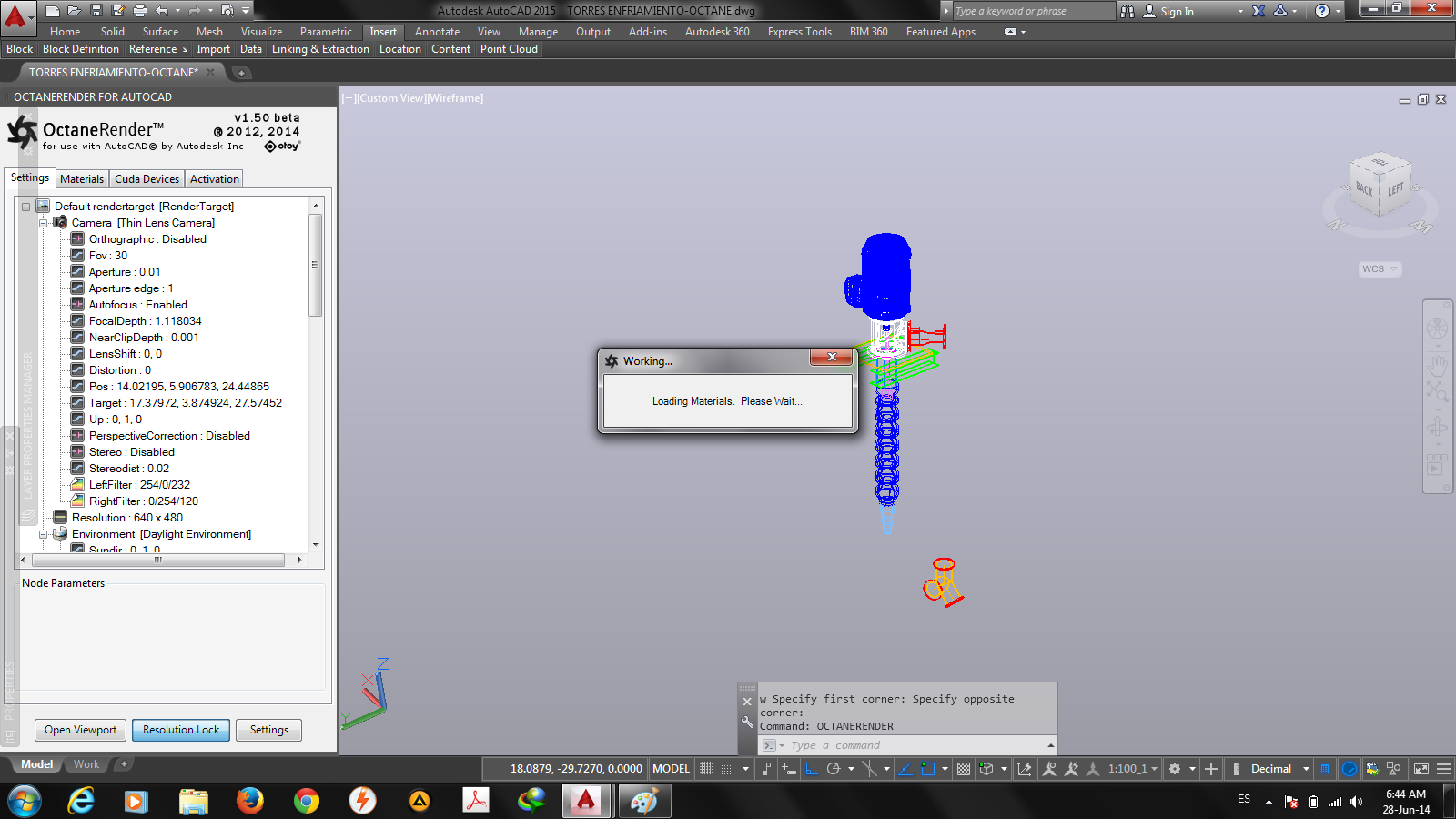
Task: Click the Resolution Lock button
Action: click(x=181, y=730)
